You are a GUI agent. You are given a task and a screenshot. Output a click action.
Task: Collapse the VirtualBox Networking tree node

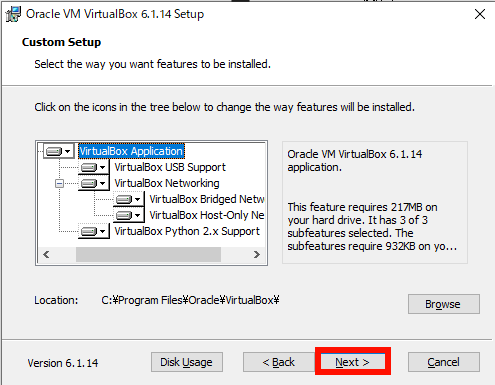pyautogui.click(x=59, y=183)
